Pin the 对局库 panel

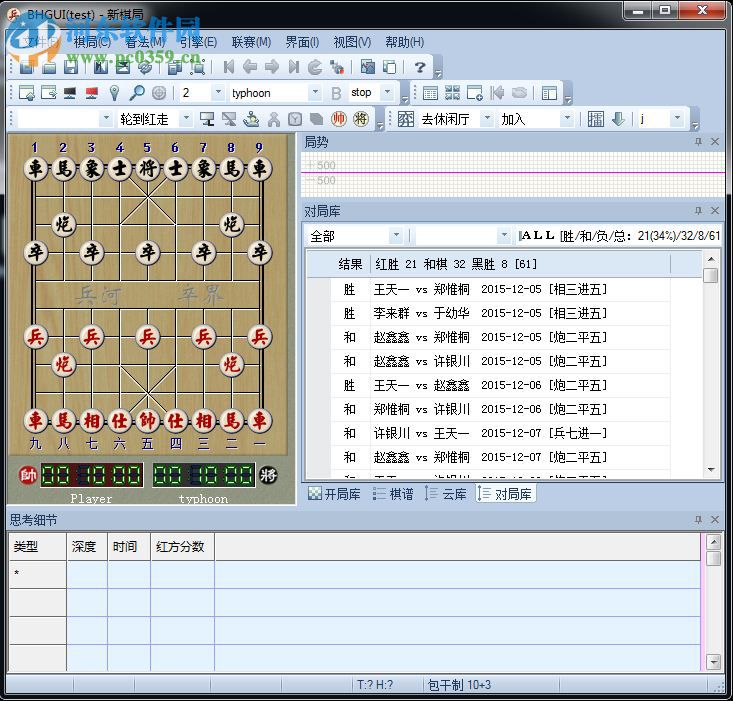click(x=698, y=211)
